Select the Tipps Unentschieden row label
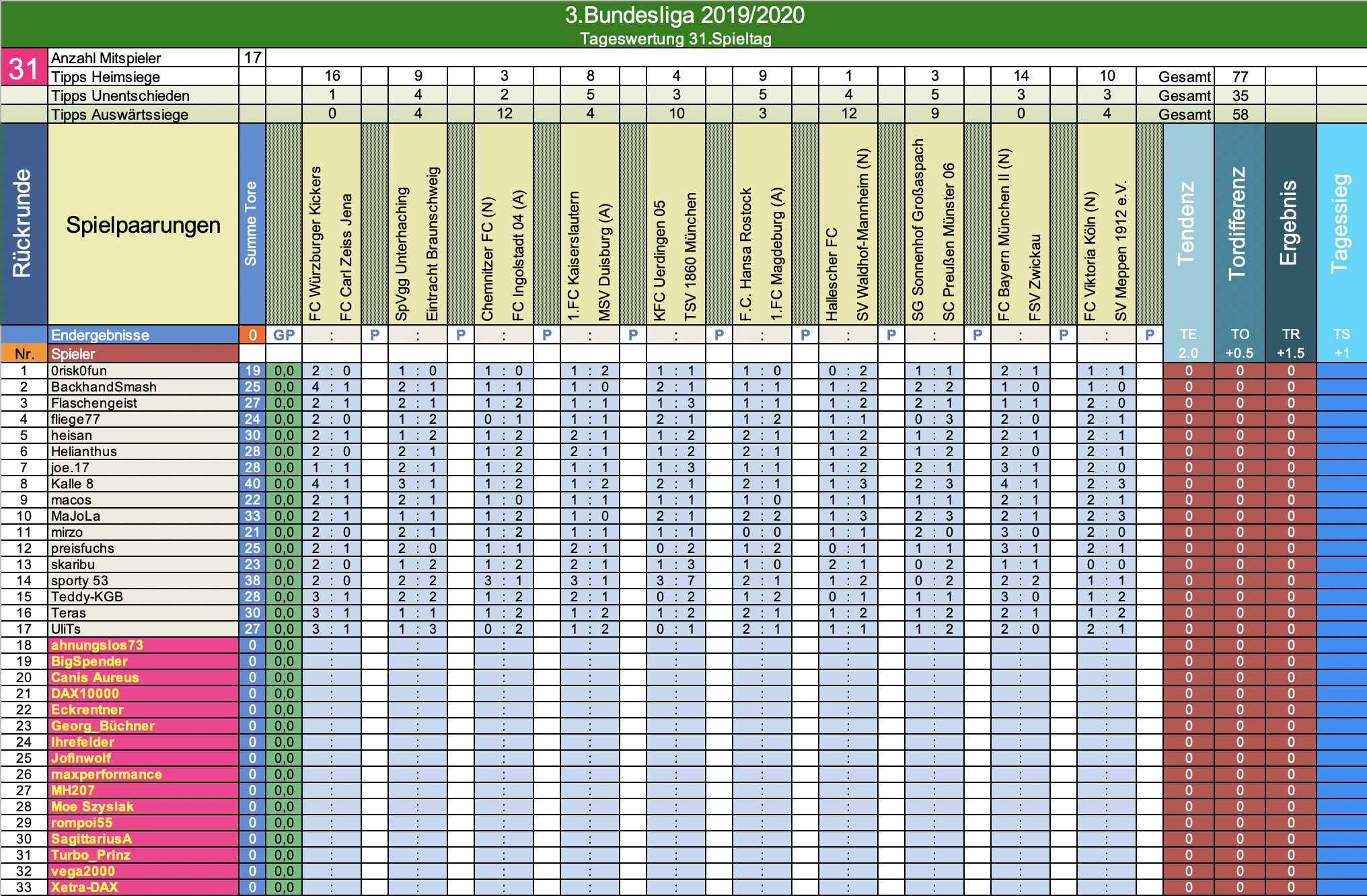Screen dimensions: 1367x896 click(x=120, y=96)
